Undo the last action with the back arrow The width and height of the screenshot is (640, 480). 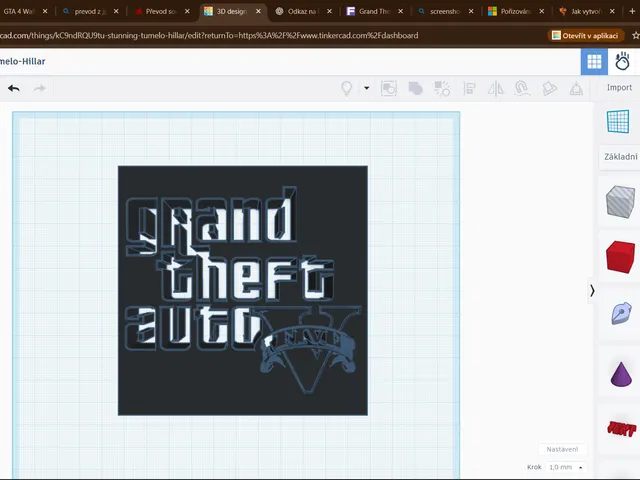click(x=13, y=88)
